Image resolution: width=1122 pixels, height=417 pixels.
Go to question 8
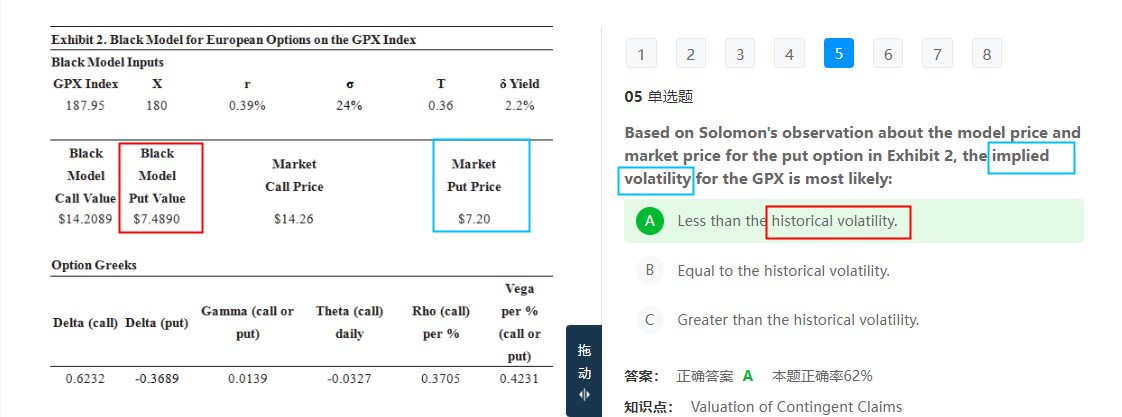click(986, 54)
